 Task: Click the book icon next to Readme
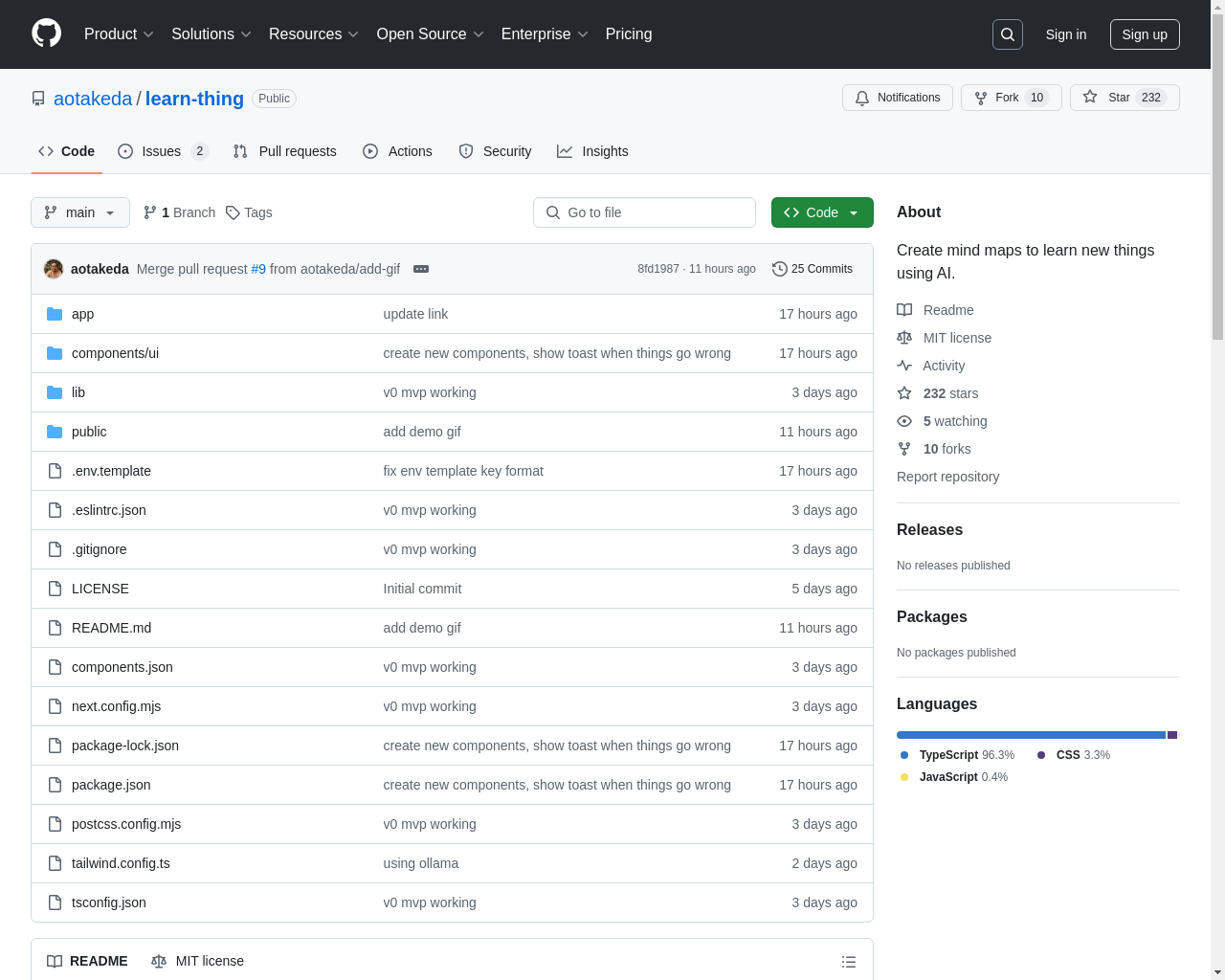[904, 310]
